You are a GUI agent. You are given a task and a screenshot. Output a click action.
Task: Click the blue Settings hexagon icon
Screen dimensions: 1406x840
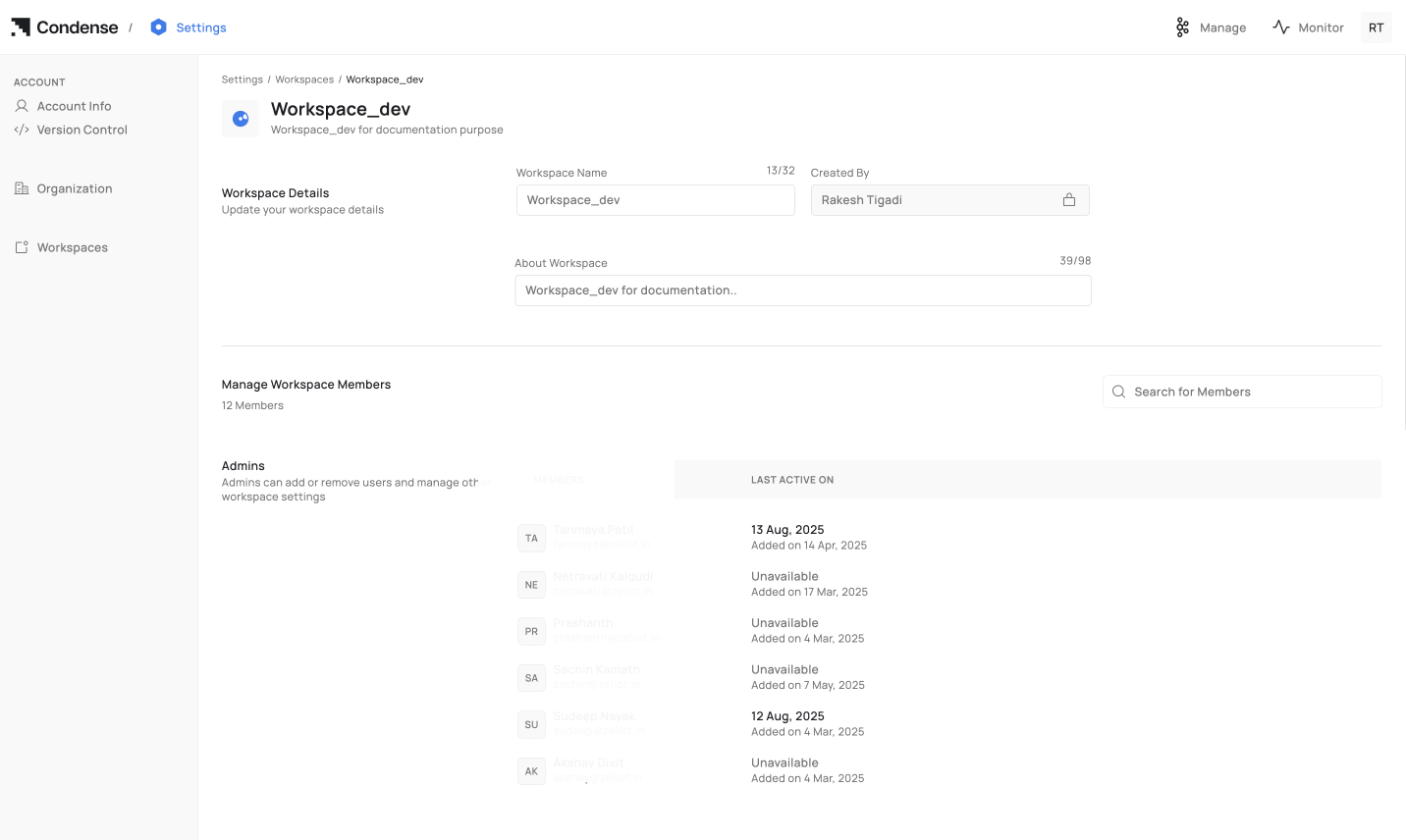tap(158, 27)
